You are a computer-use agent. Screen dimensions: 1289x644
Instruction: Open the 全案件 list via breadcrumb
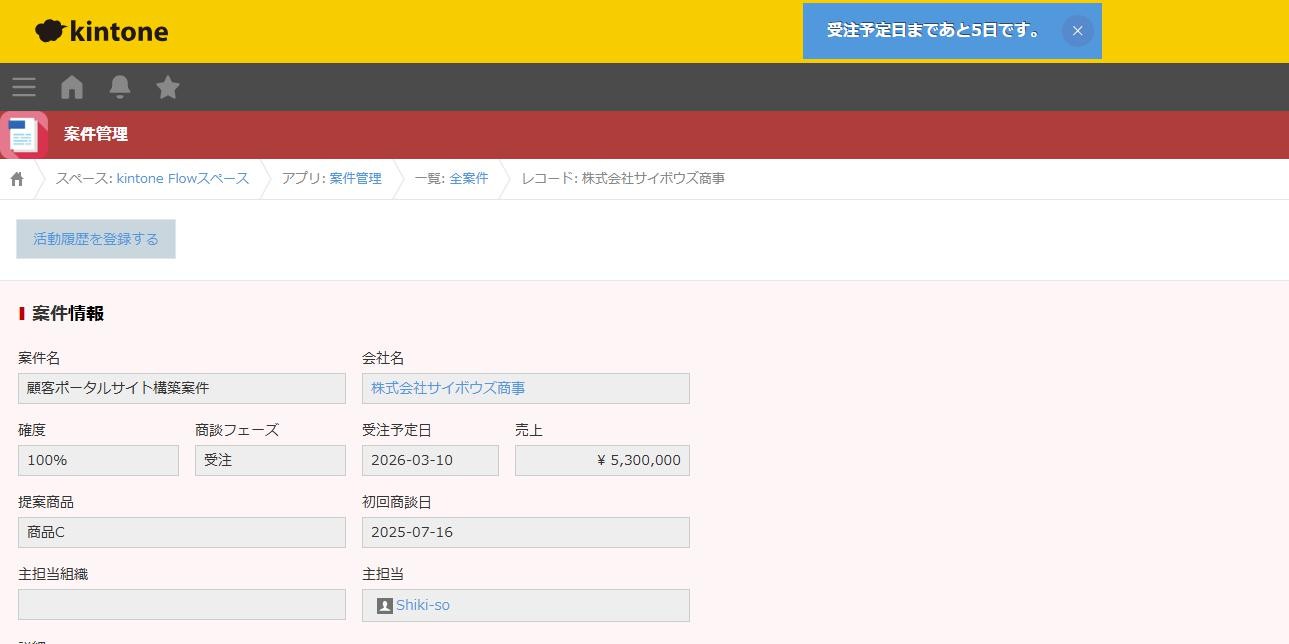(x=470, y=178)
